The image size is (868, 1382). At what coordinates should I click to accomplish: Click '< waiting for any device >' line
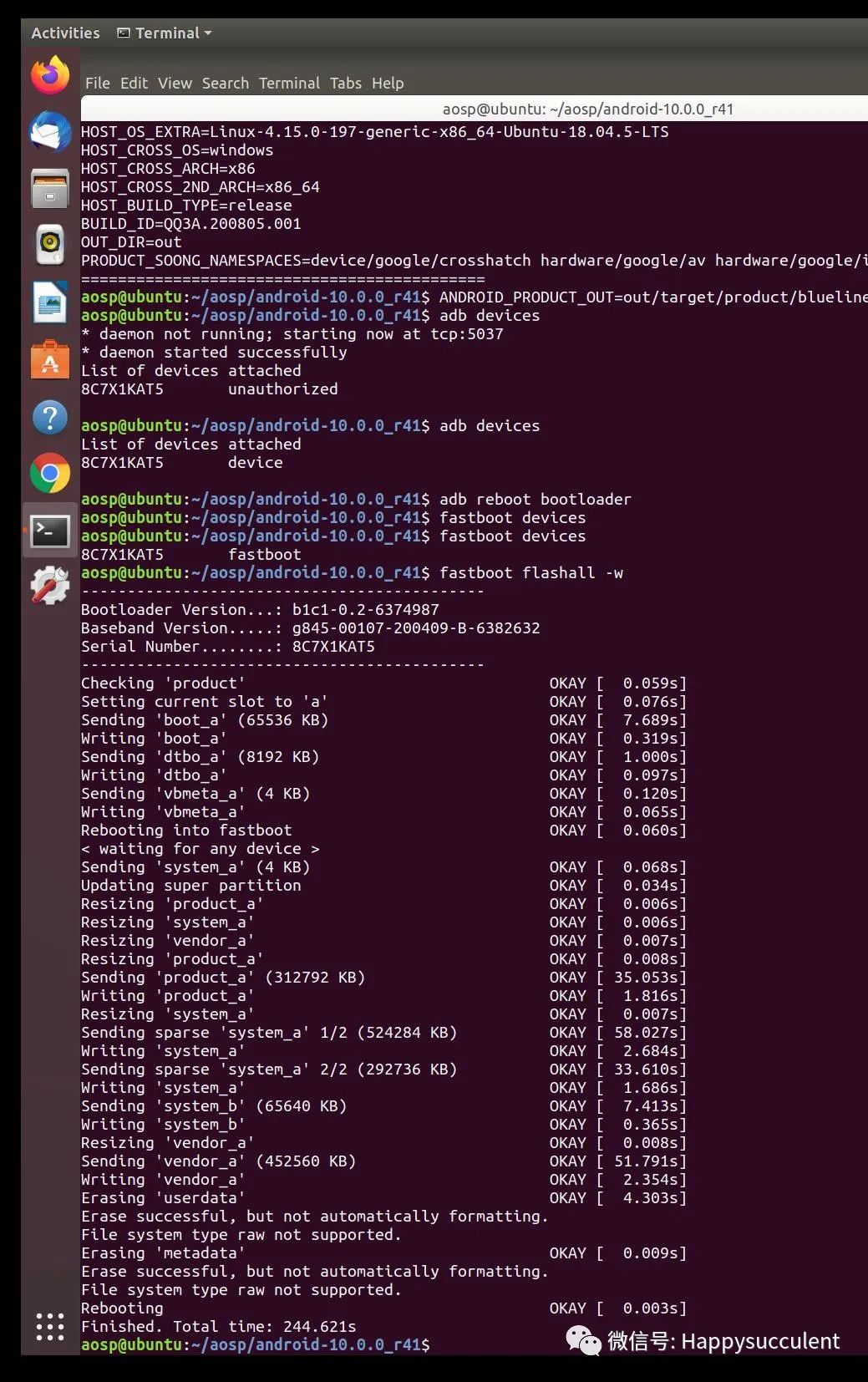pyautogui.click(x=201, y=849)
